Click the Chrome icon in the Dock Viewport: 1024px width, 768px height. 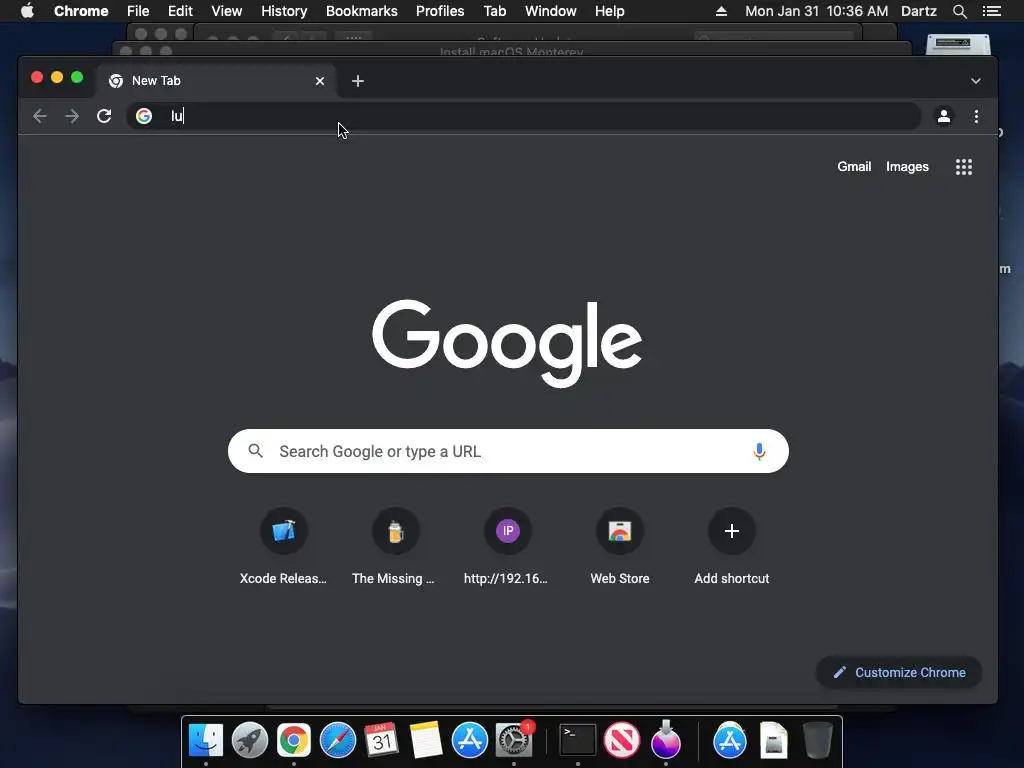coord(294,740)
